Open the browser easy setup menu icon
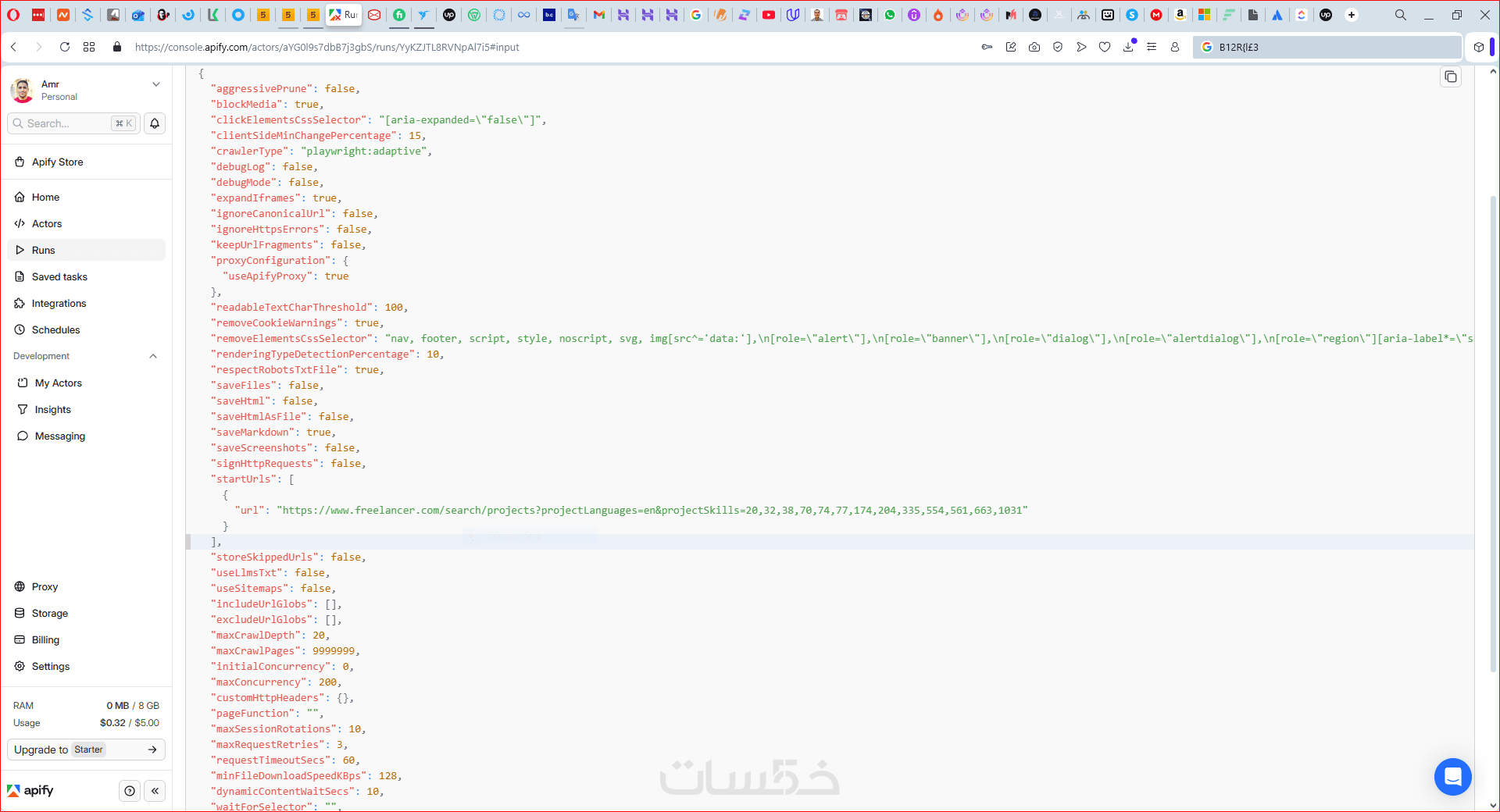 pyautogui.click(x=1152, y=47)
